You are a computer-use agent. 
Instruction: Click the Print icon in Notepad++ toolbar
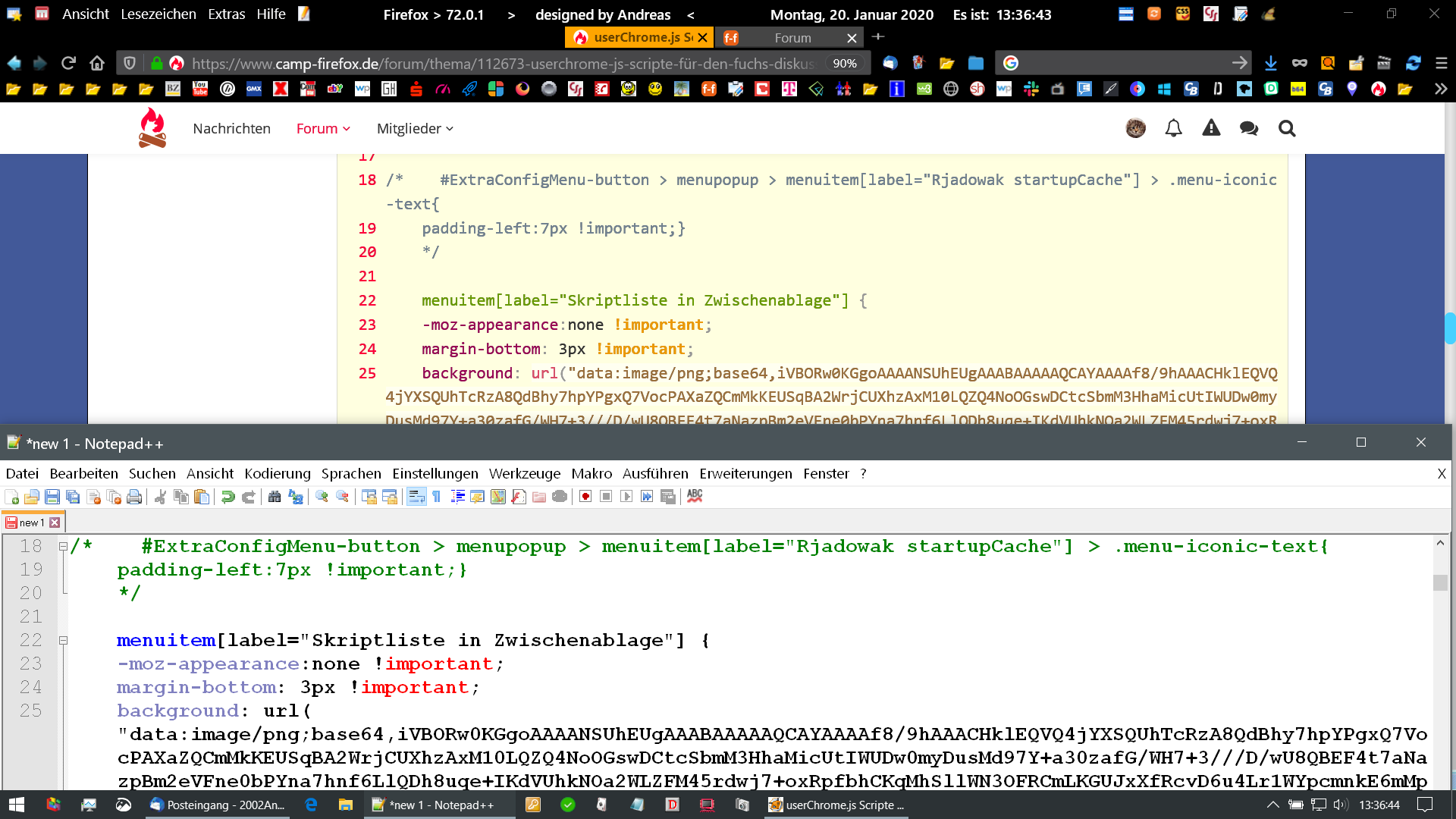(x=134, y=497)
